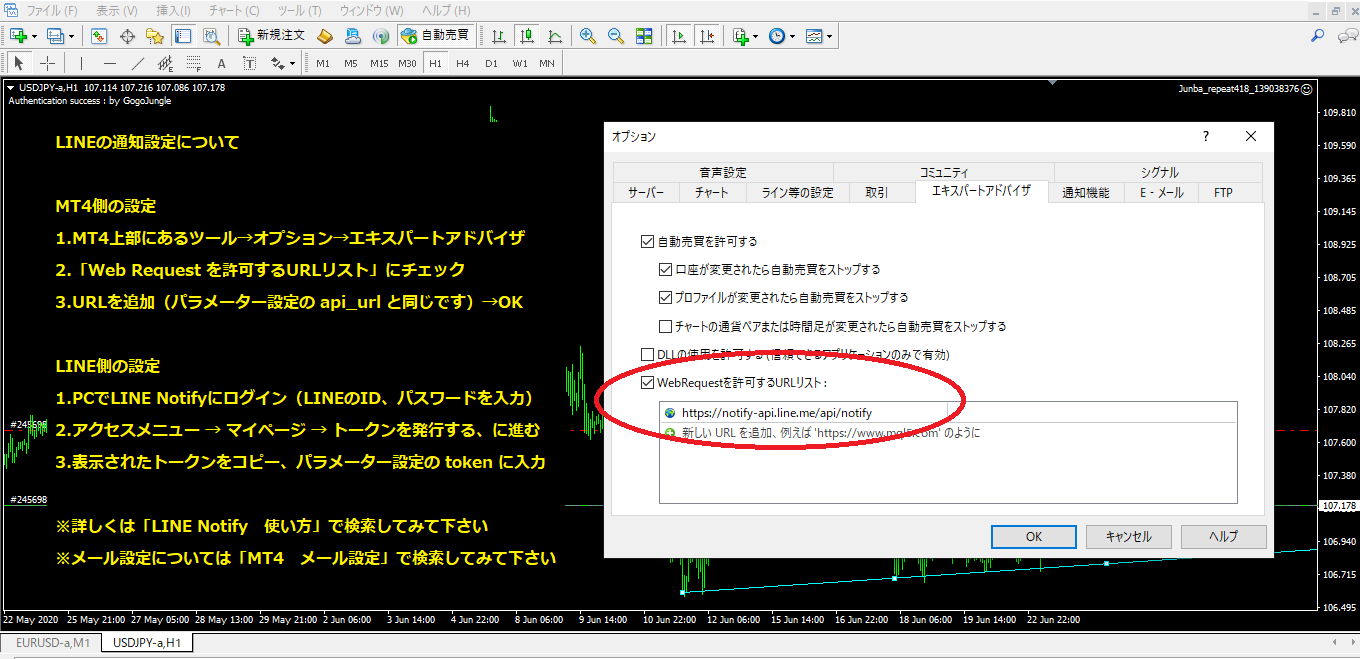Screen dimensions: 1360x659
Task: Select the equidistant channel tool
Action: point(166,63)
